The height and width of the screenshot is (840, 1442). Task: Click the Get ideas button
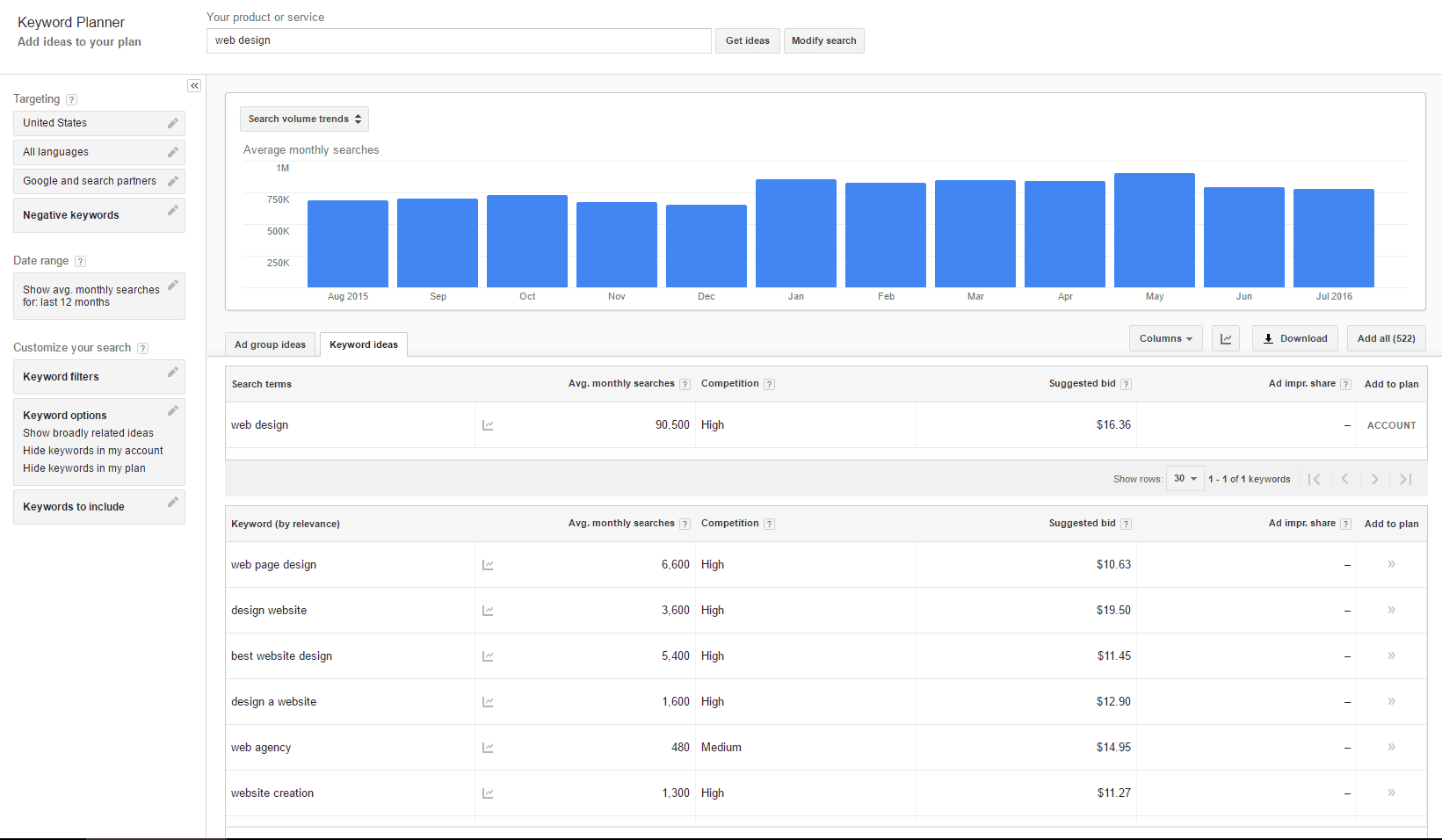pos(747,40)
